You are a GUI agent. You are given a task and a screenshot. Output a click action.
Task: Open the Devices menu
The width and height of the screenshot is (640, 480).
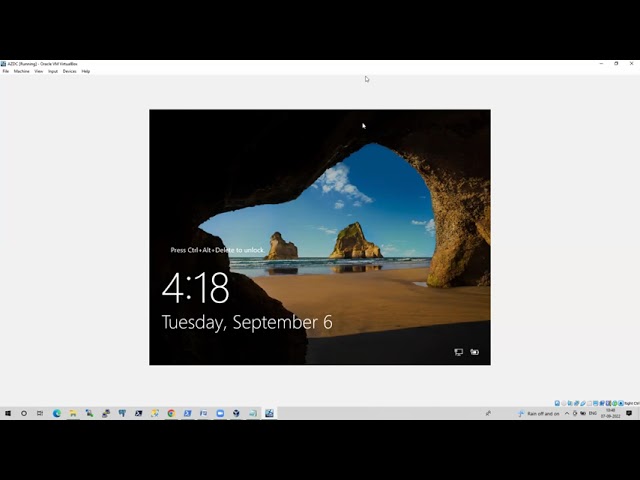pos(69,71)
